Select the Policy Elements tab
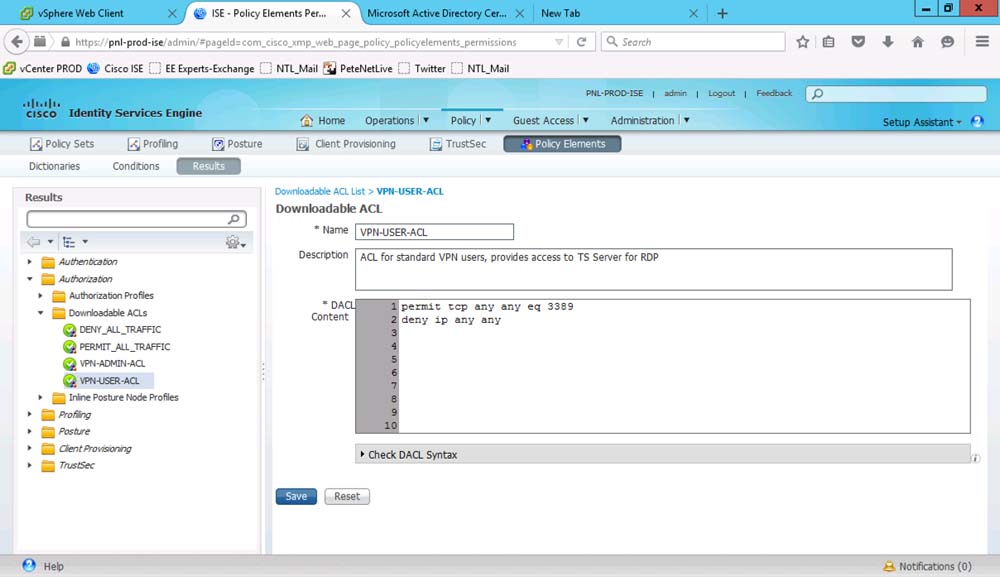 click(x=562, y=144)
